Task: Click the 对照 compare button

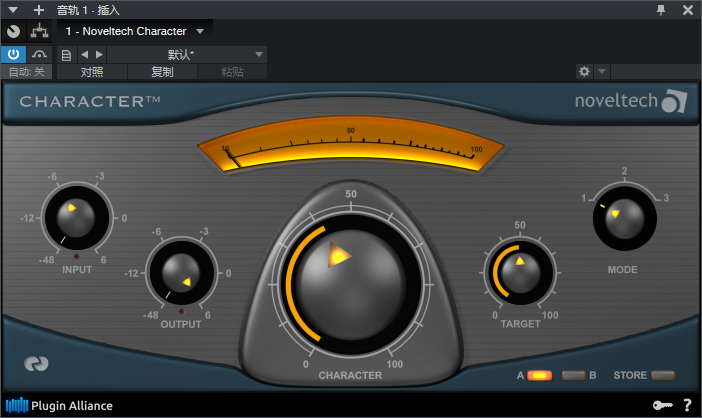Action: (x=92, y=72)
